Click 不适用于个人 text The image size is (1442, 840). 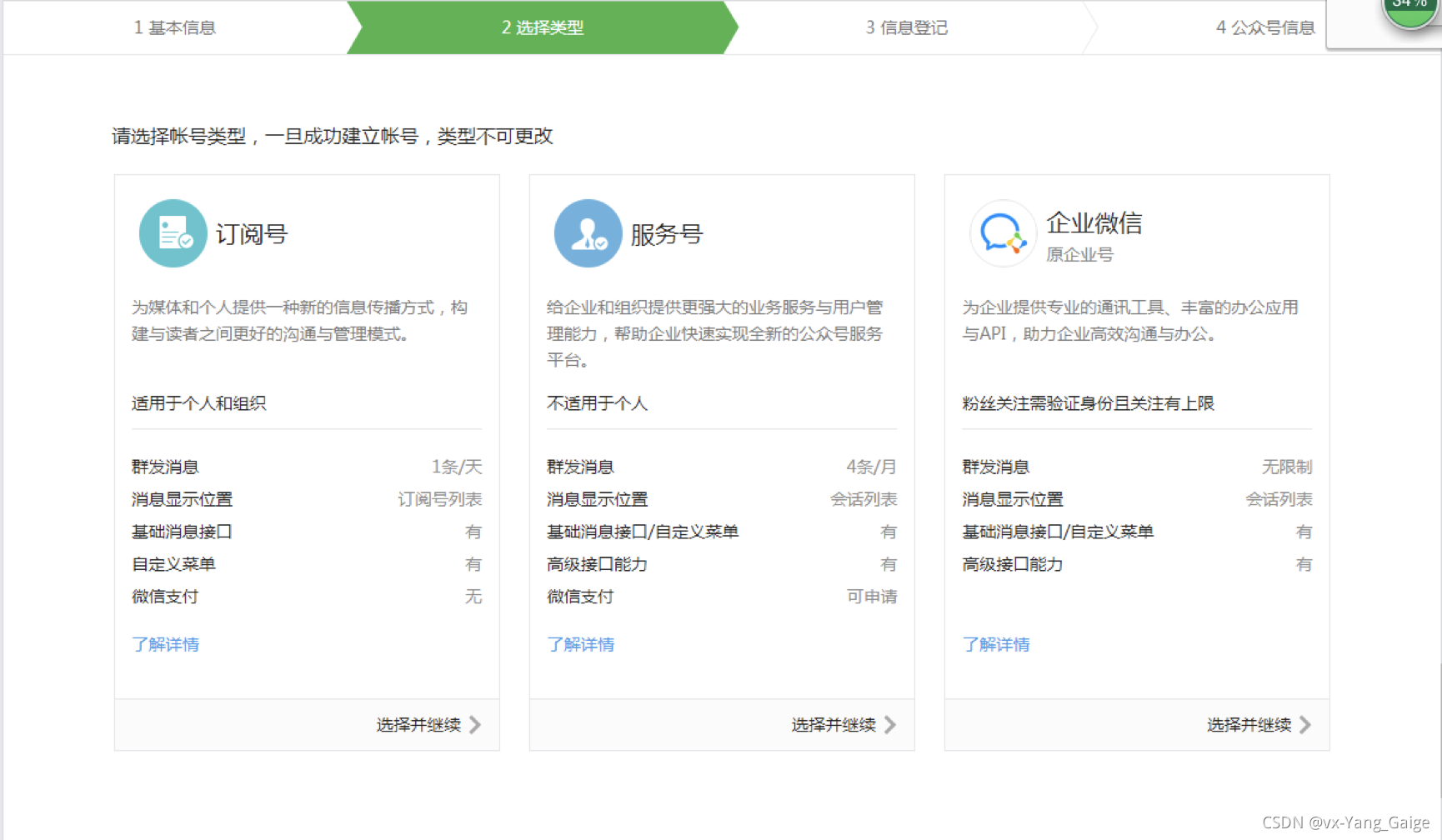point(598,403)
